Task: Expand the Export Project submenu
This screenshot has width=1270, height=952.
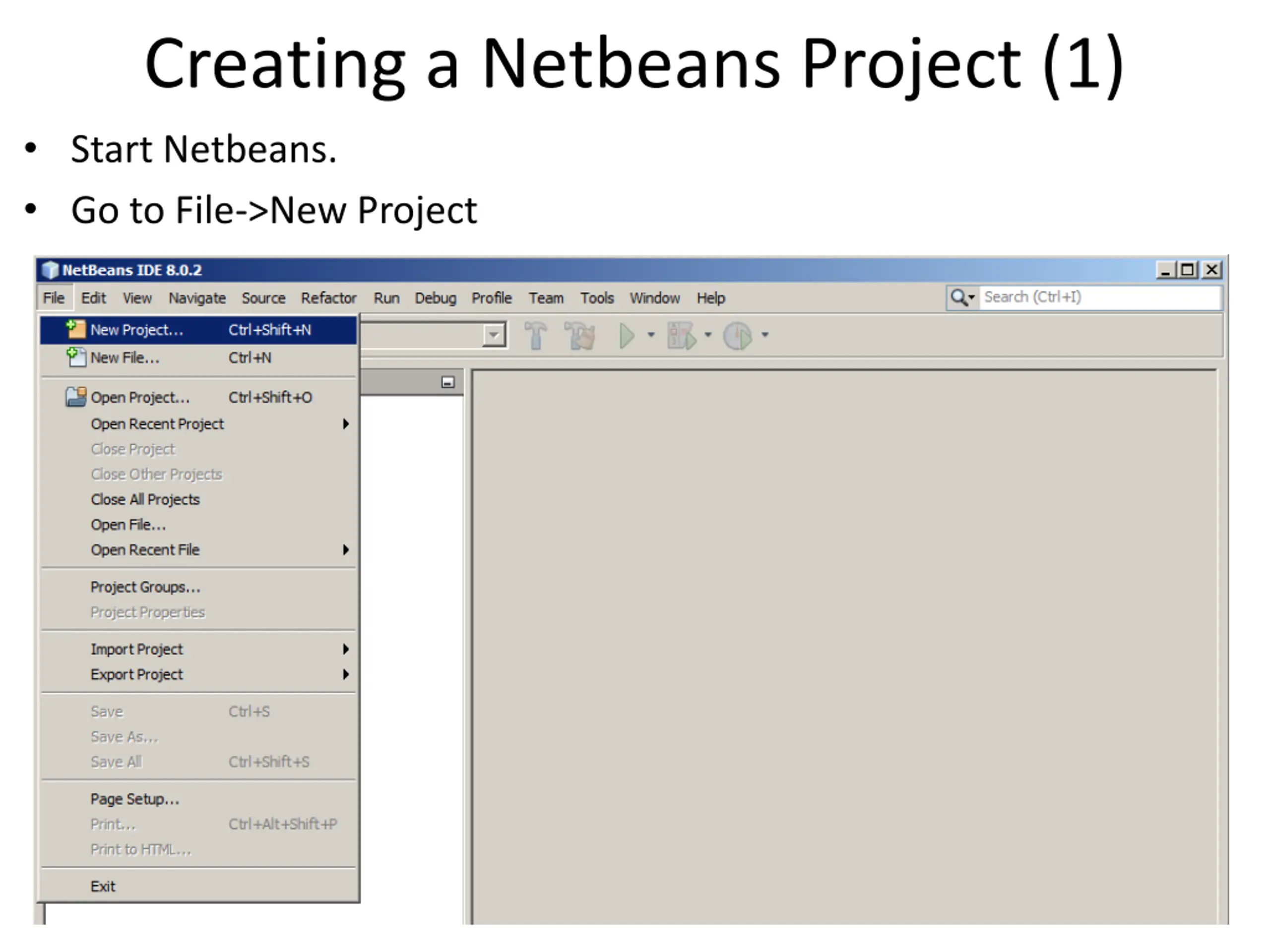Action: (346, 674)
